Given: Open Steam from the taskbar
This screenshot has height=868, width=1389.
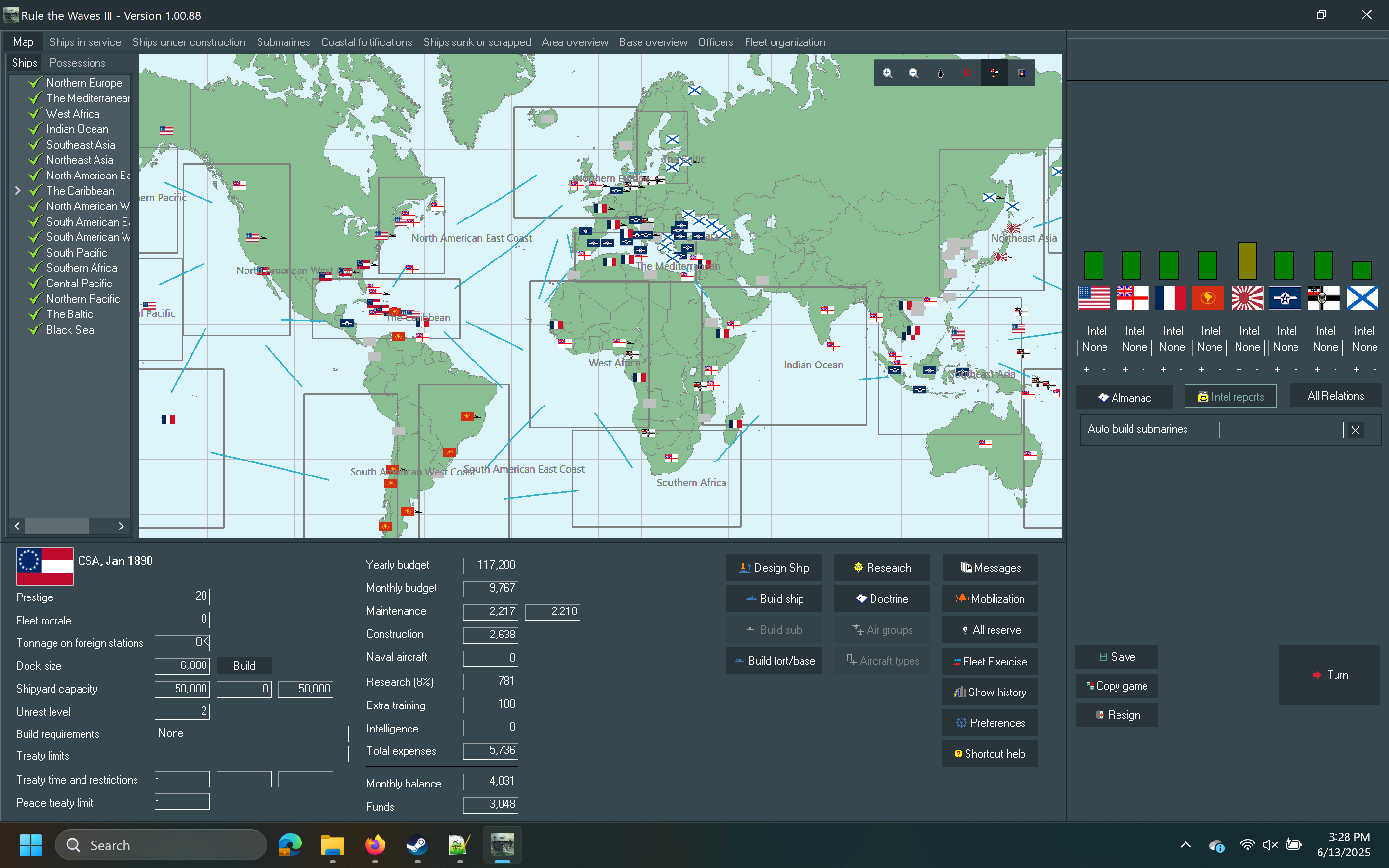Looking at the screenshot, I should [417, 845].
